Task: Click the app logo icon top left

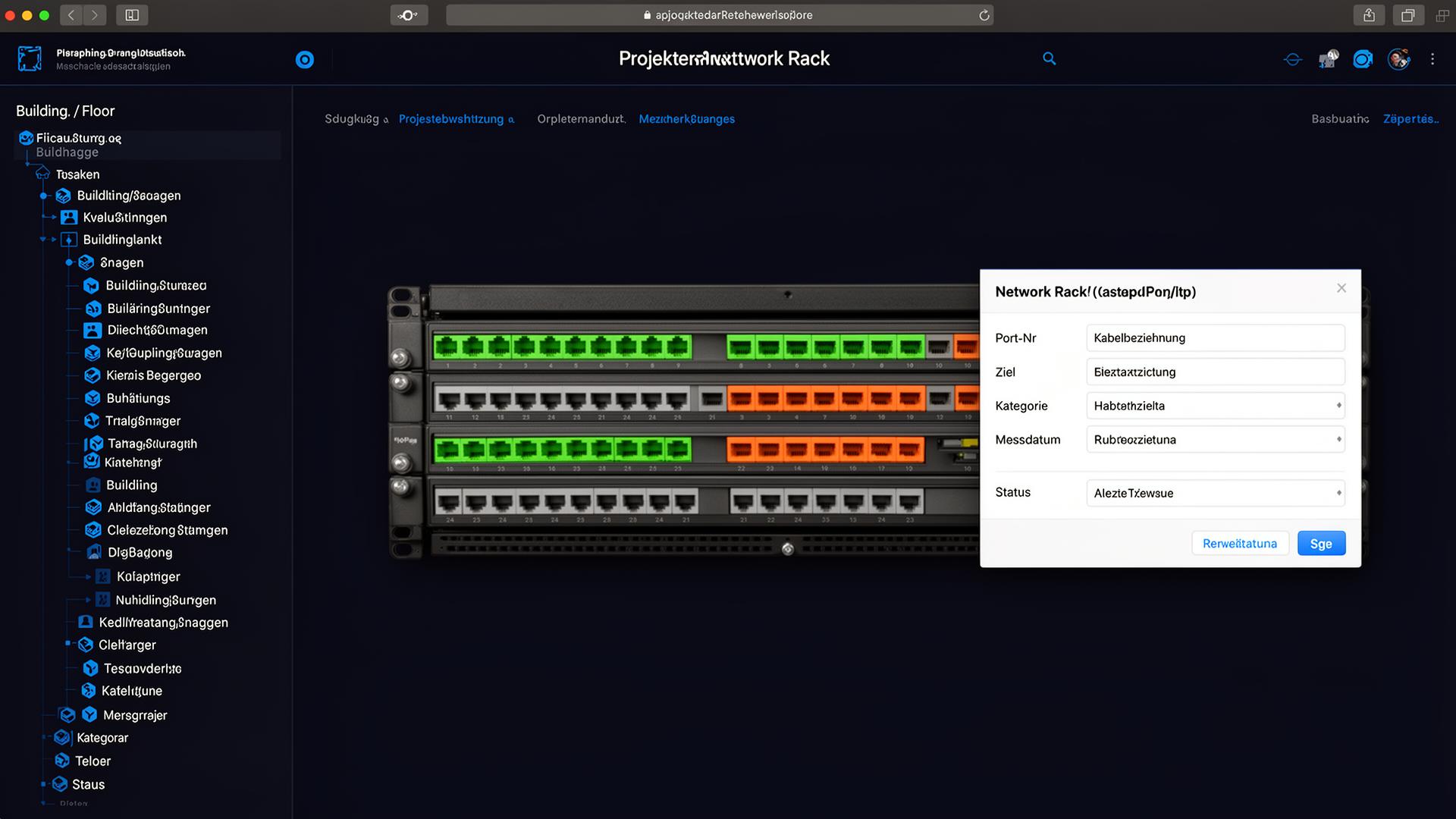Action: coord(30,58)
